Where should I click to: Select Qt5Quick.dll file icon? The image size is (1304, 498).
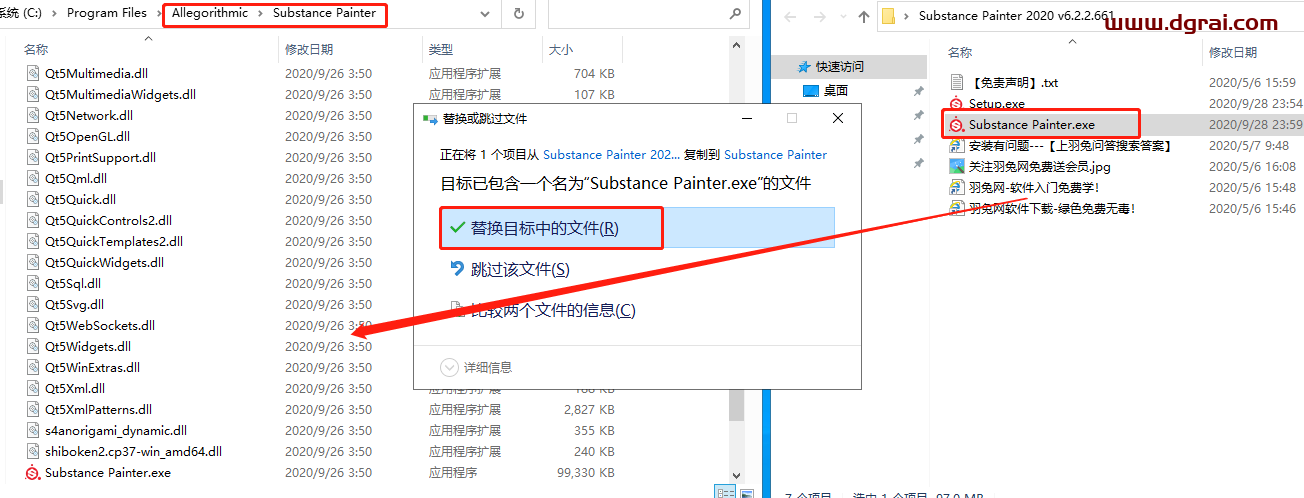click(33, 200)
